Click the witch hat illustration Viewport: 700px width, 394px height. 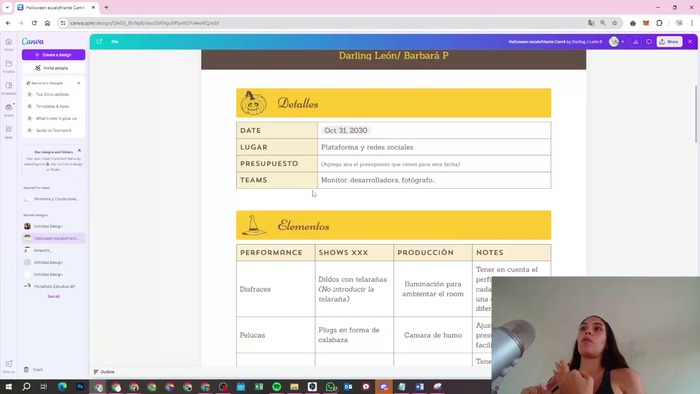(x=254, y=225)
